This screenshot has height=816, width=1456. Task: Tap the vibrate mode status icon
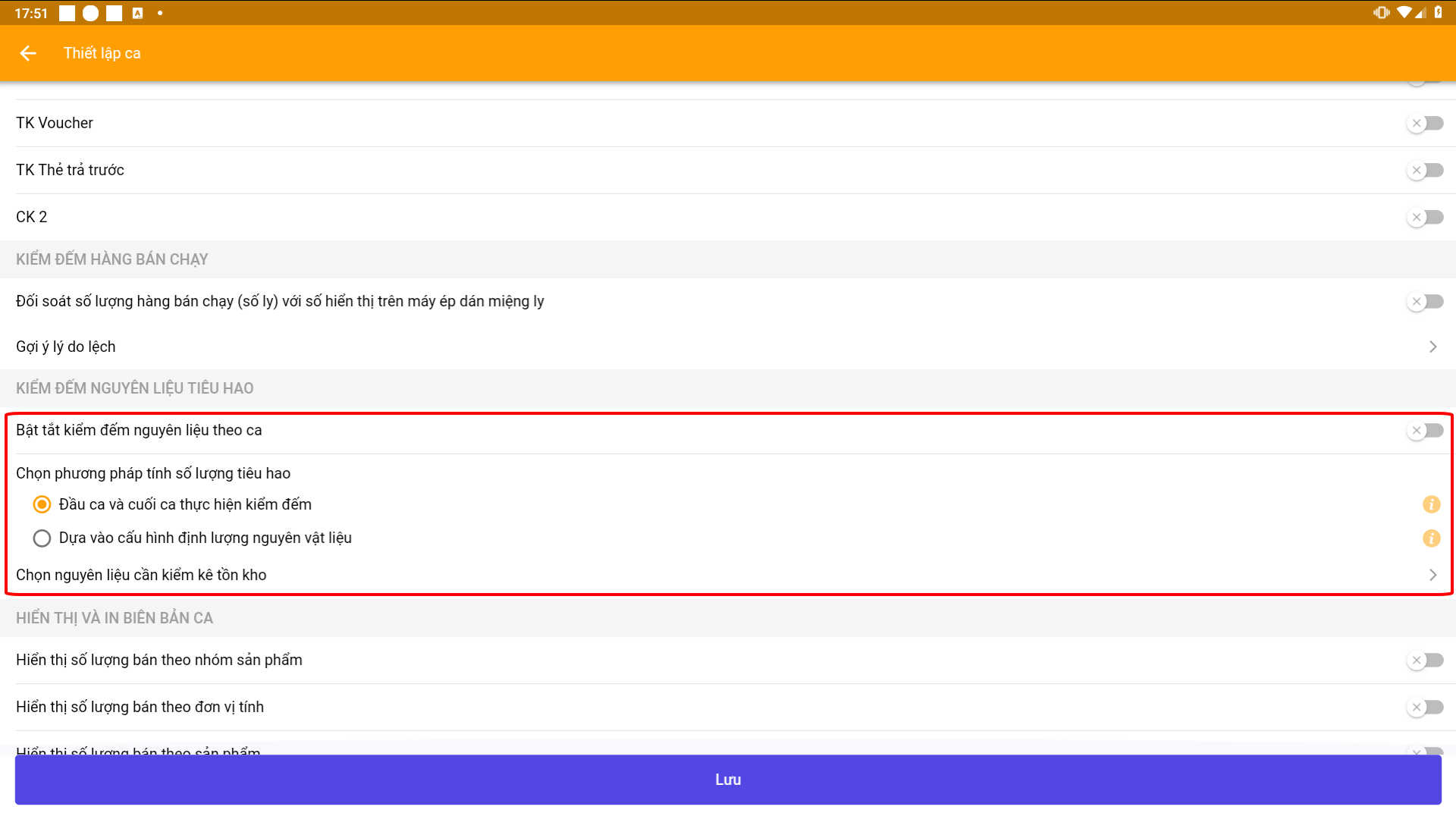[1381, 13]
